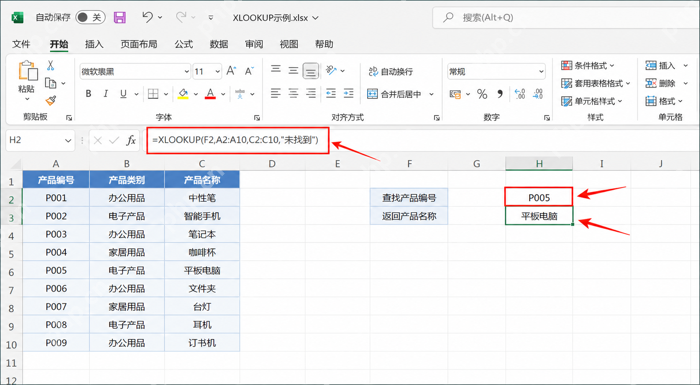Align cell content to vertical middle
The width and height of the screenshot is (700, 385).
293,70
